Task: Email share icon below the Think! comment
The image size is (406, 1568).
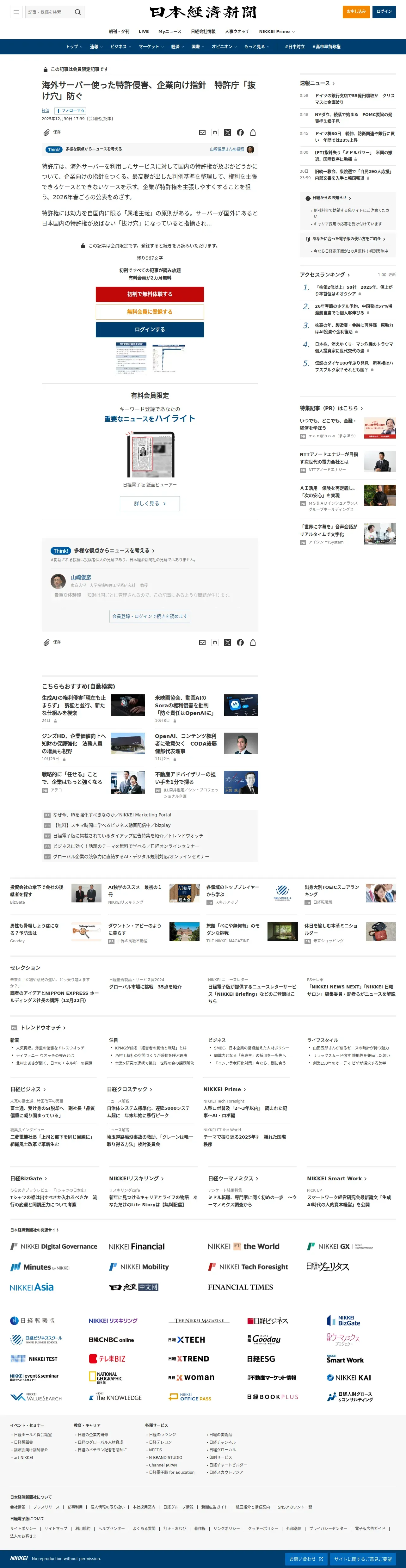Action: pyautogui.click(x=203, y=642)
